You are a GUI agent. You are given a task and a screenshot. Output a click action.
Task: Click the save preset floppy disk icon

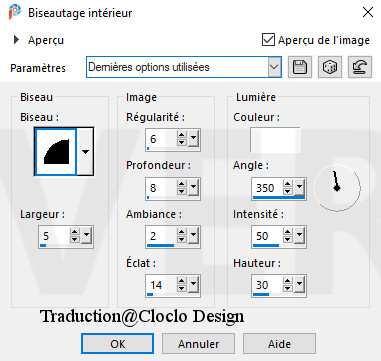click(300, 67)
